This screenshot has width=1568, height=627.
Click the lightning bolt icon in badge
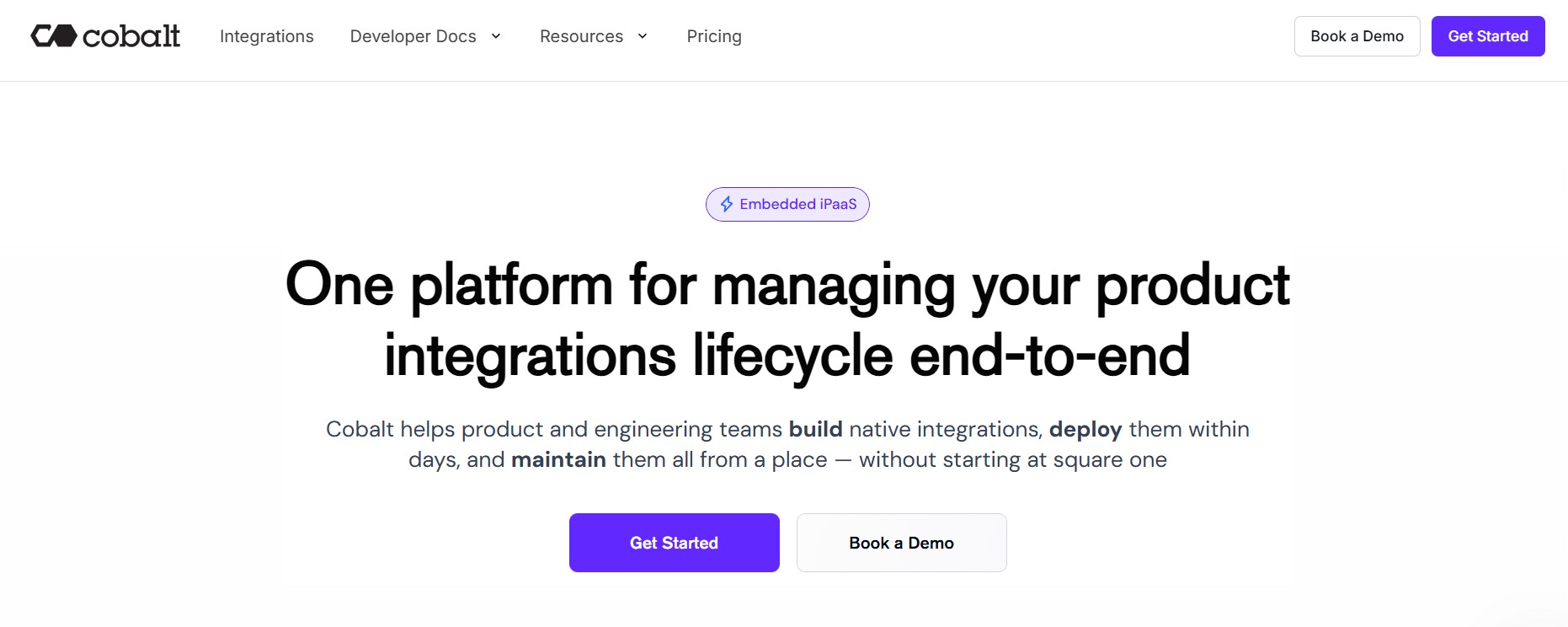click(x=727, y=204)
